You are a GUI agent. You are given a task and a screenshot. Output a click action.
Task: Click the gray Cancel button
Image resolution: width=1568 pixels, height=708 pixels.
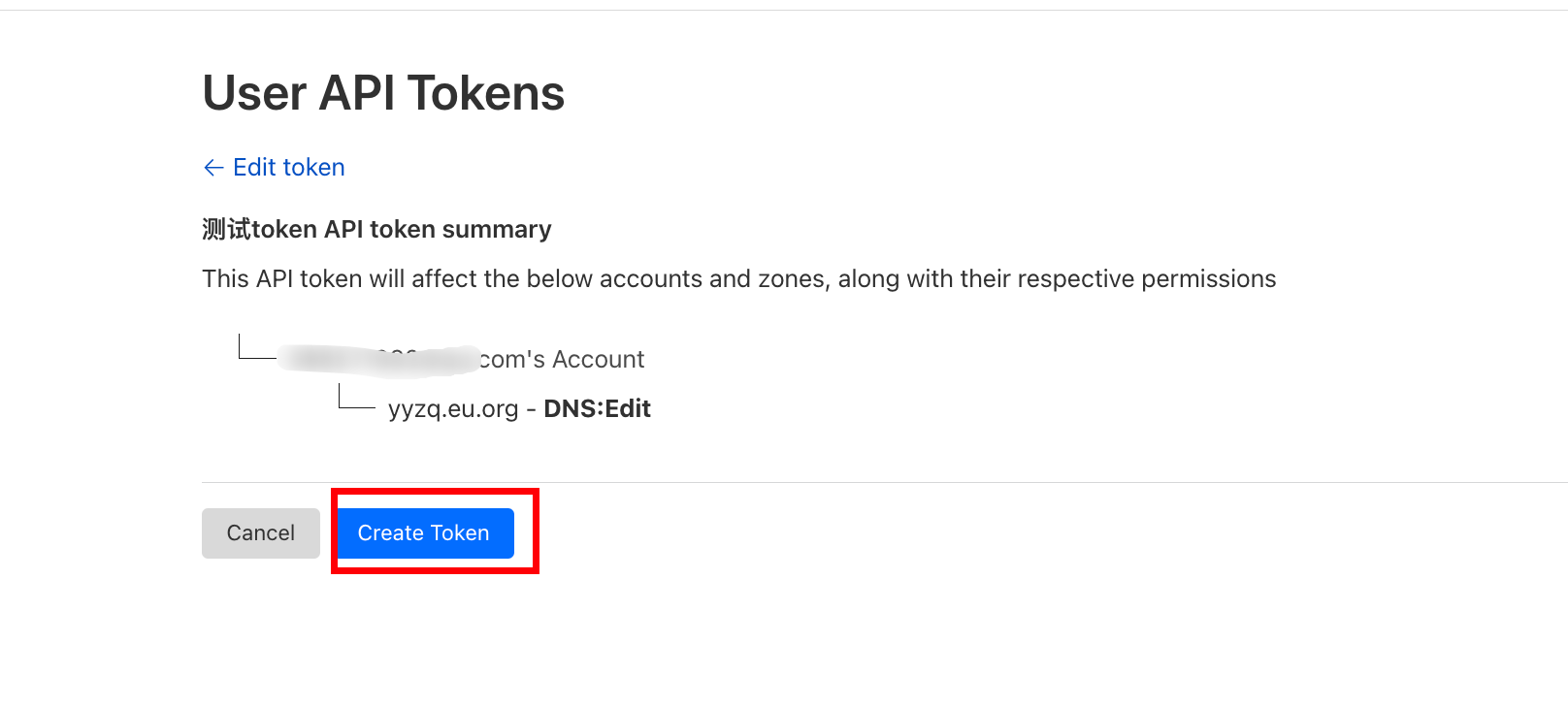pos(260,532)
